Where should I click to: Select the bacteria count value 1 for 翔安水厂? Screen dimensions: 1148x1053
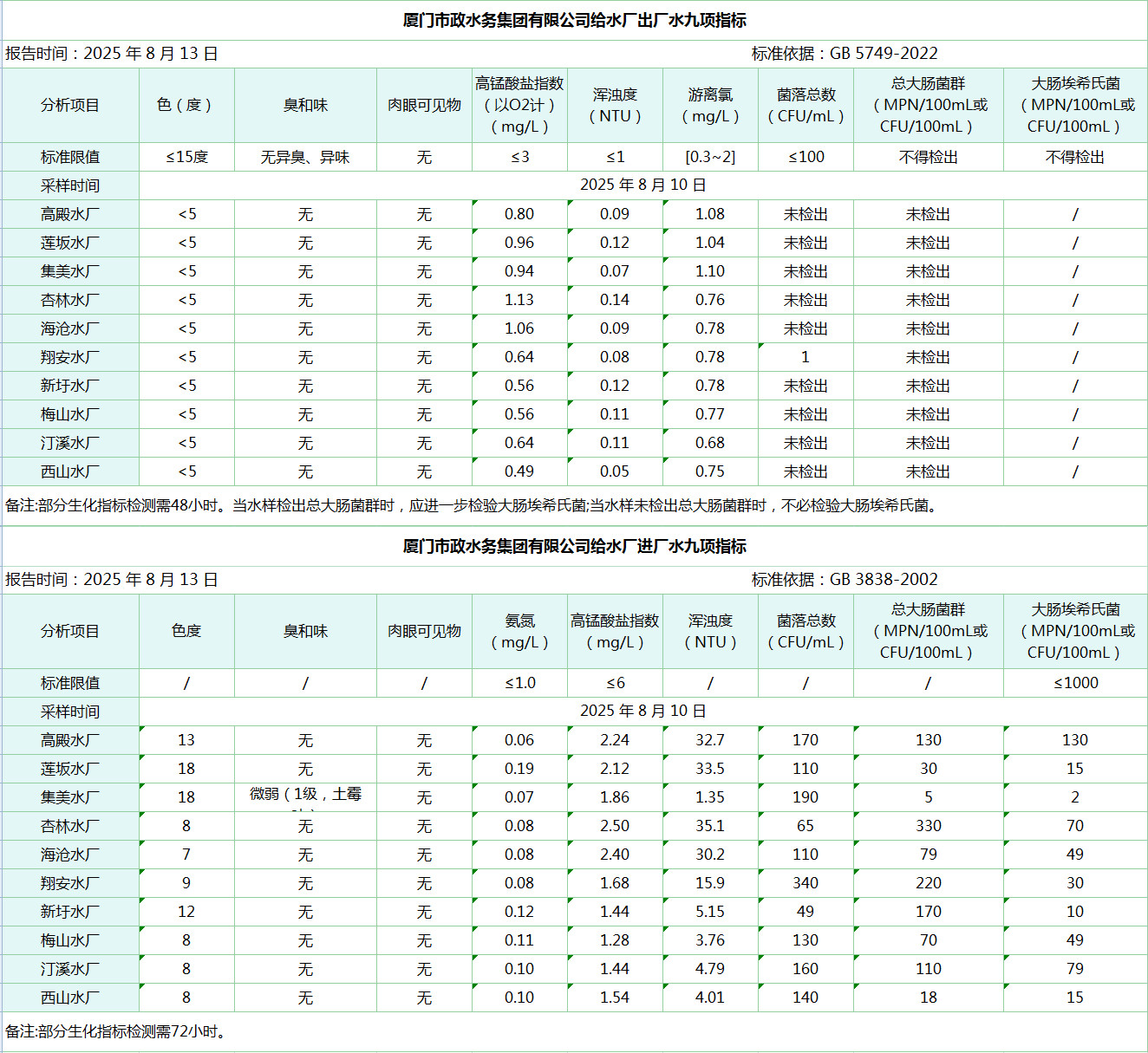[806, 357]
